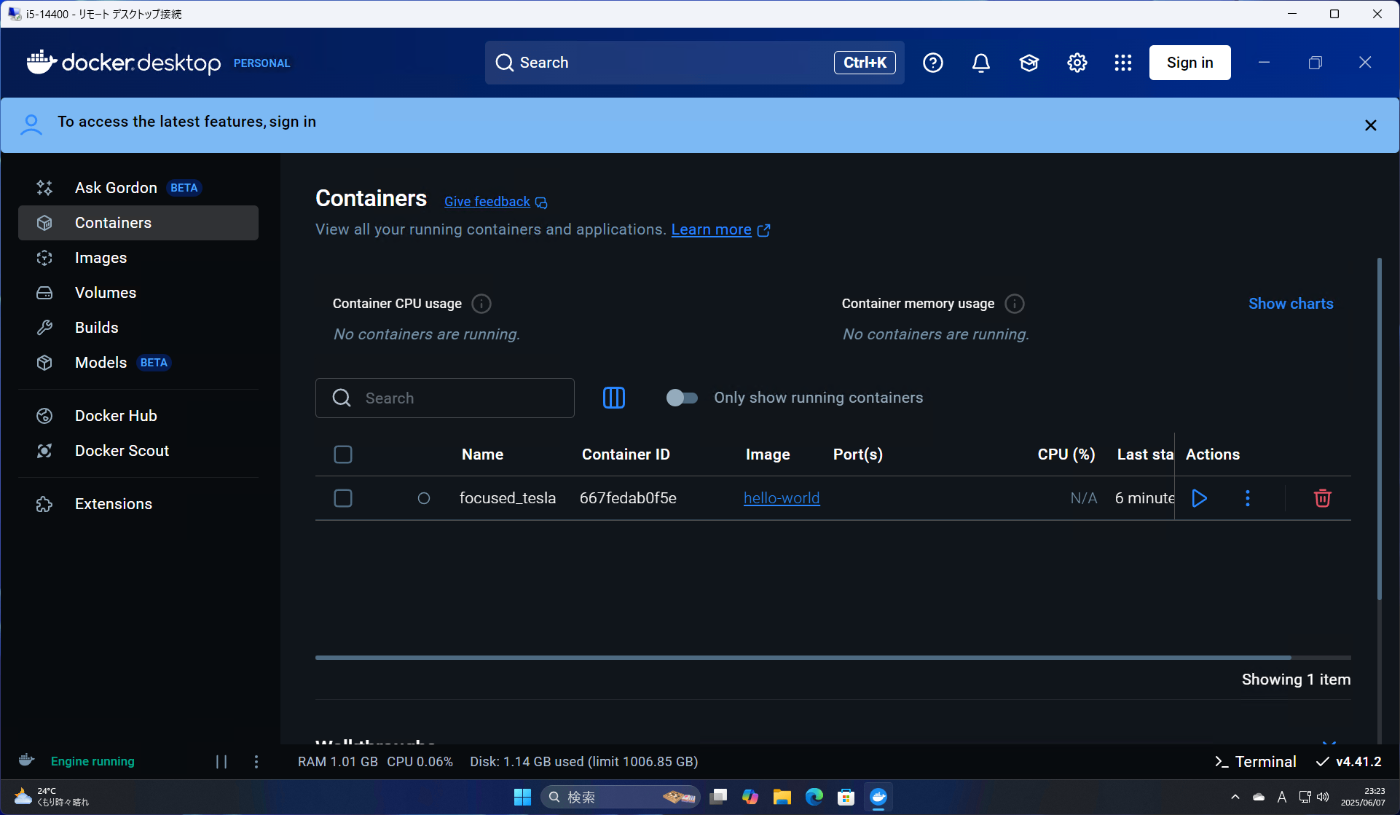Open the Learning center graduation cap icon
The width and height of the screenshot is (1400, 815).
pyautogui.click(x=1029, y=63)
